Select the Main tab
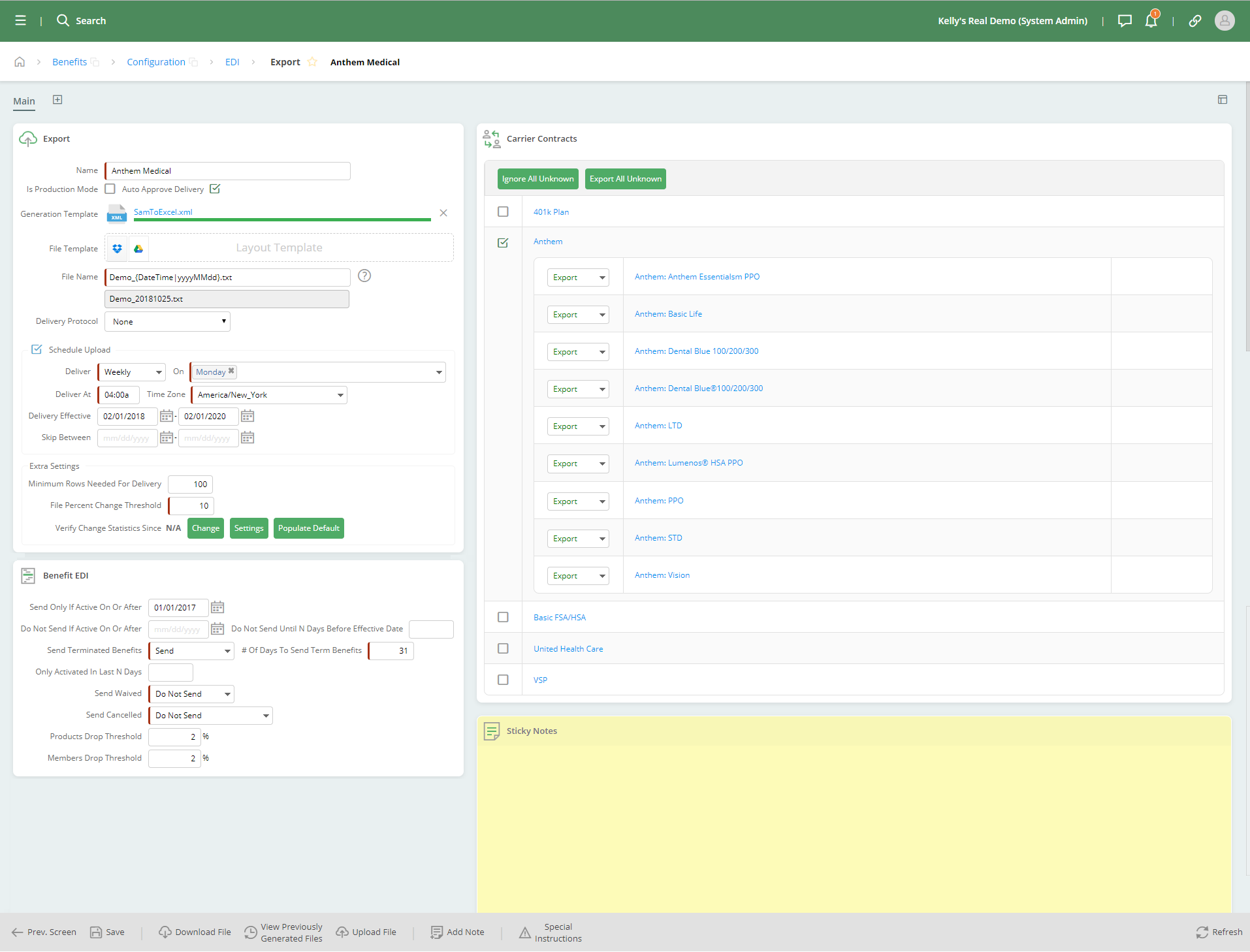The image size is (1250, 952). (x=24, y=101)
